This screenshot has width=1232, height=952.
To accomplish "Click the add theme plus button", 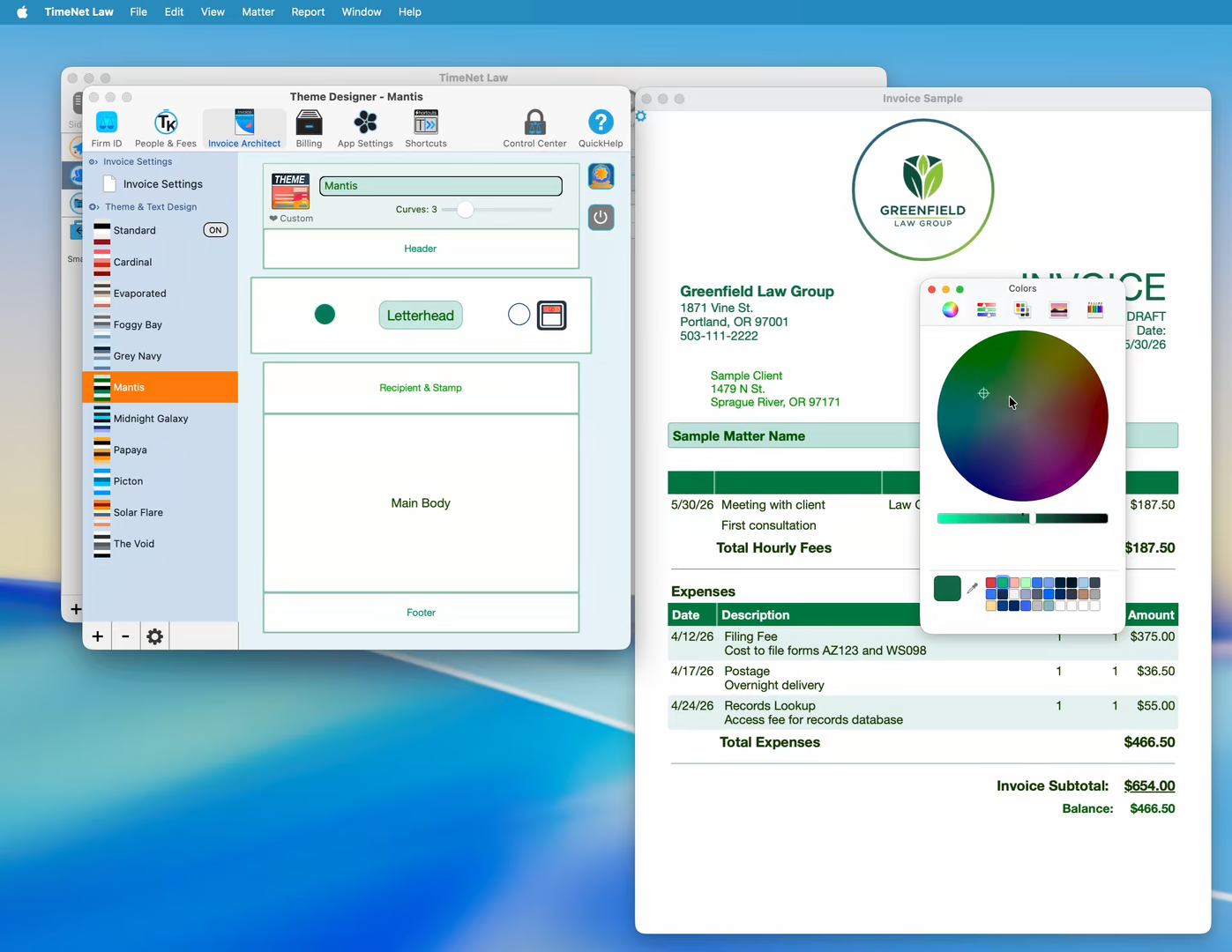I will pos(97,636).
